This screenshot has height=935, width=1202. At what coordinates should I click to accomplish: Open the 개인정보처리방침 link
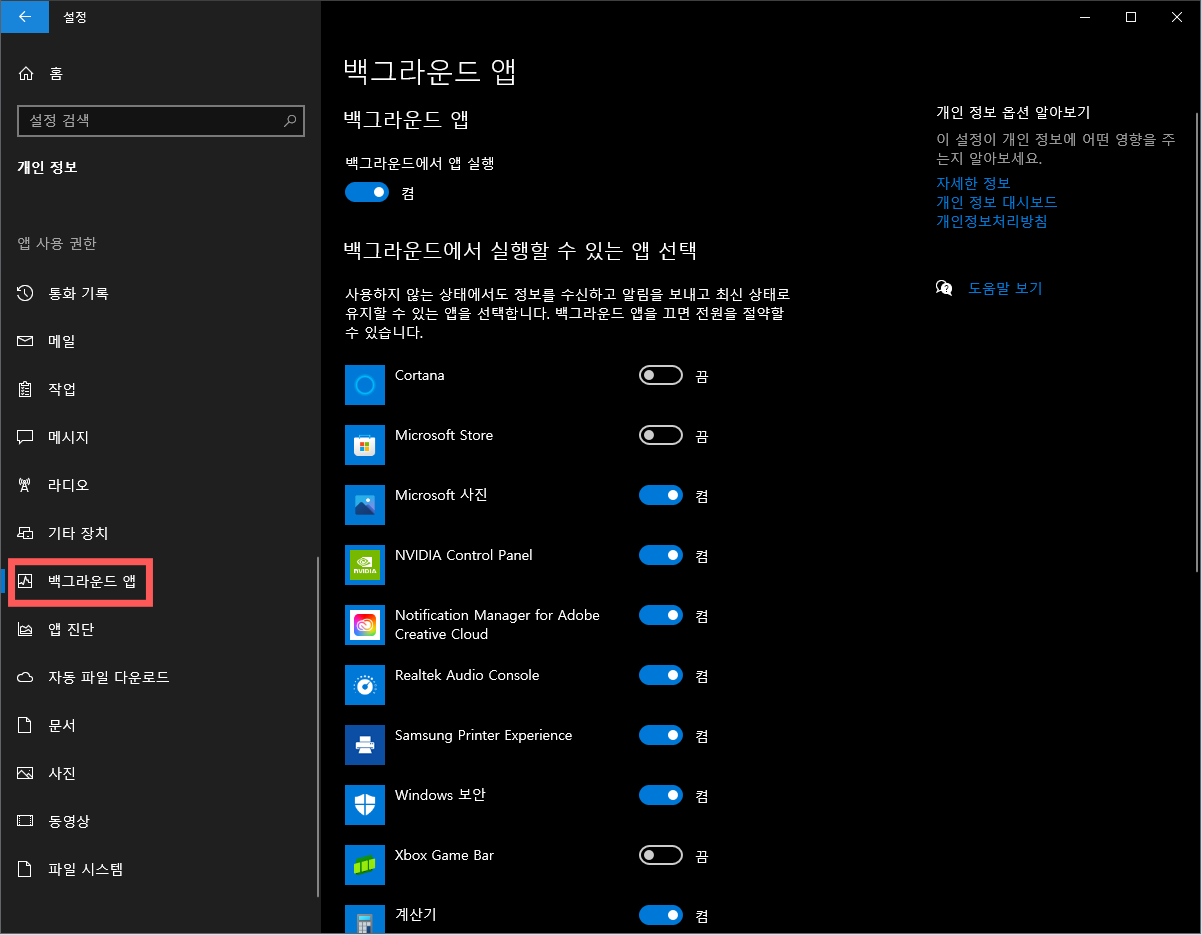point(991,221)
